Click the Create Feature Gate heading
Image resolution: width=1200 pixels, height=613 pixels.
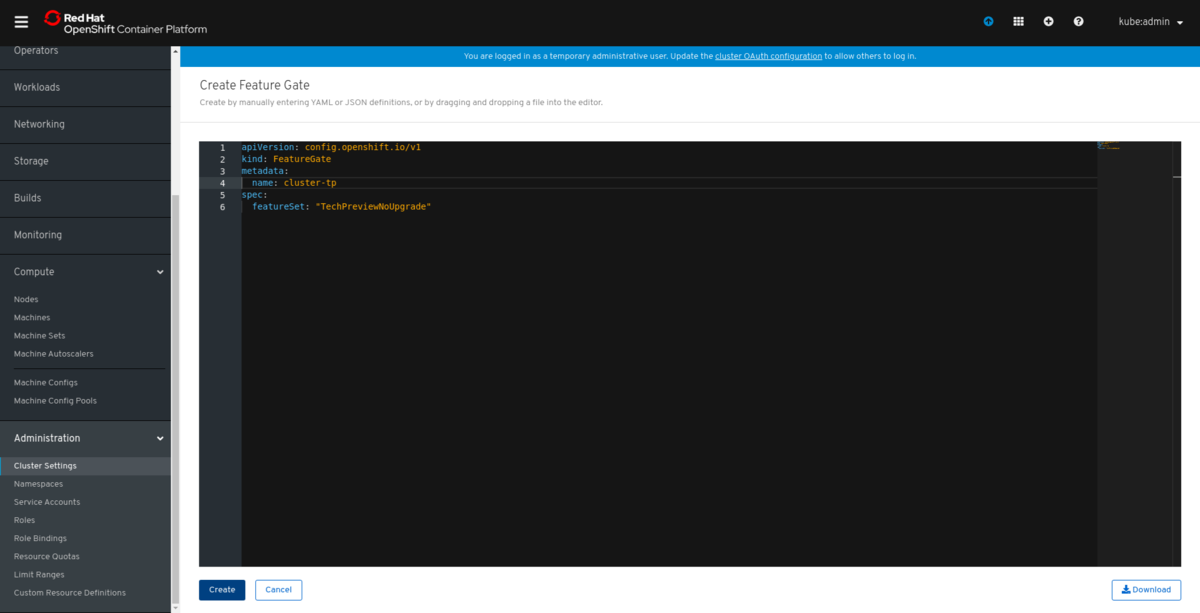point(255,86)
